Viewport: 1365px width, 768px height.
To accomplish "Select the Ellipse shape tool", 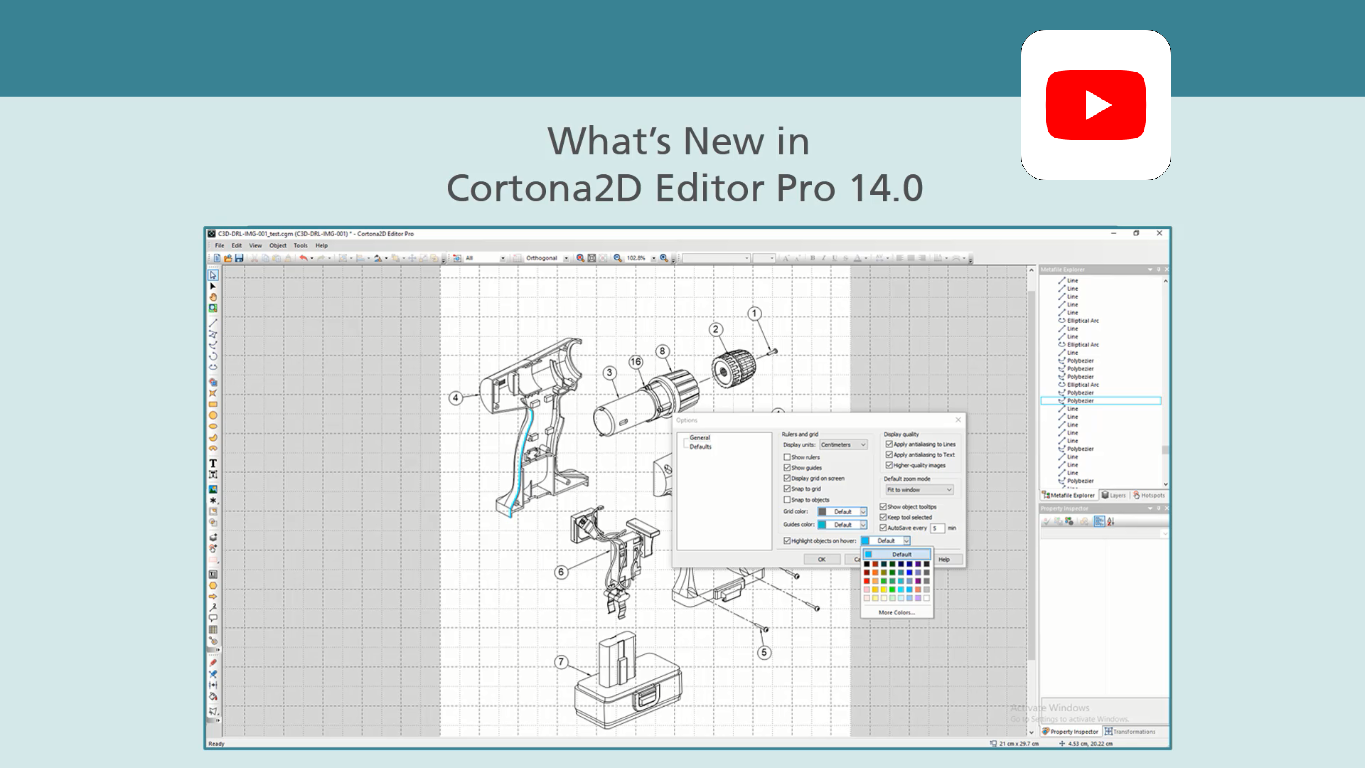I will coord(213,426).
